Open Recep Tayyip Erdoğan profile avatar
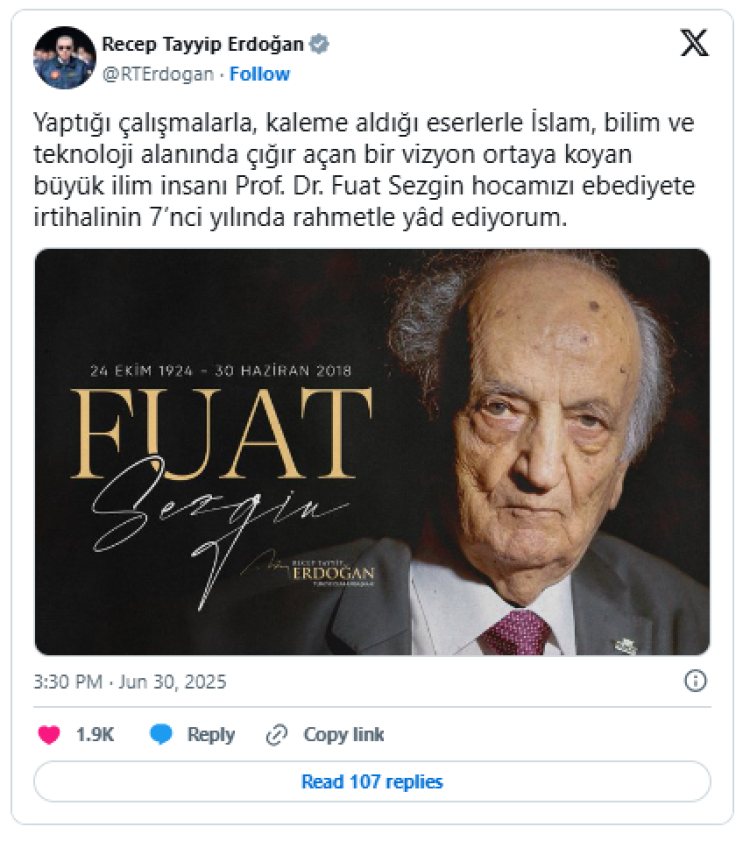This screenshot has width=750, height=841. click(x=65, y=58)
